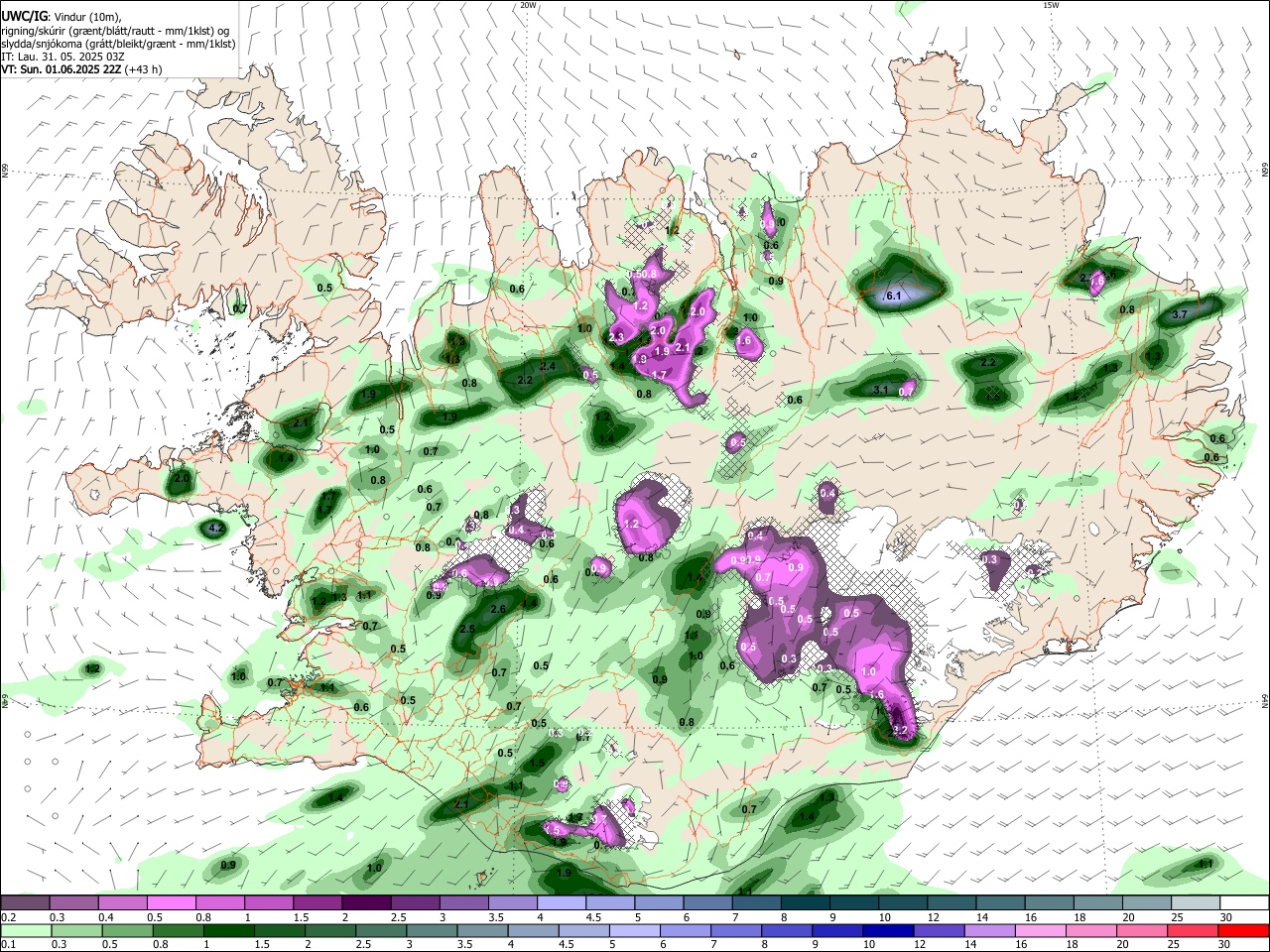Pick the darkest green 1 swatch in the rain legend

click(227, 930)
